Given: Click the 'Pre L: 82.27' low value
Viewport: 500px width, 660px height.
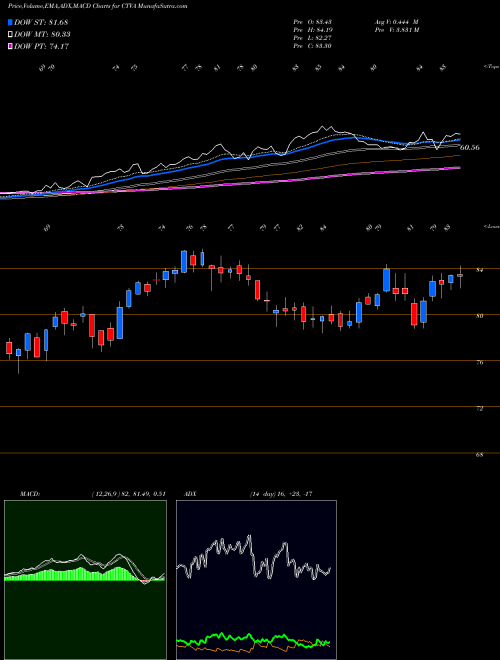Looking at the screenshot, I should point(313,38).
